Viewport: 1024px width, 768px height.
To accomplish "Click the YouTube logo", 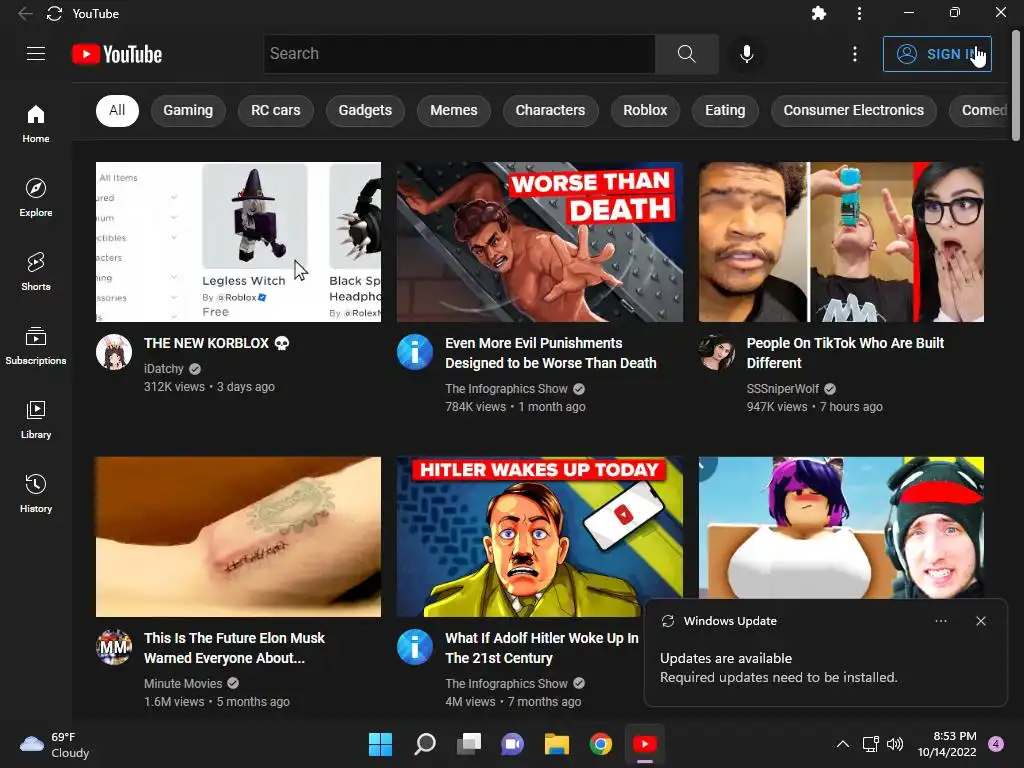I will [117, 54].
